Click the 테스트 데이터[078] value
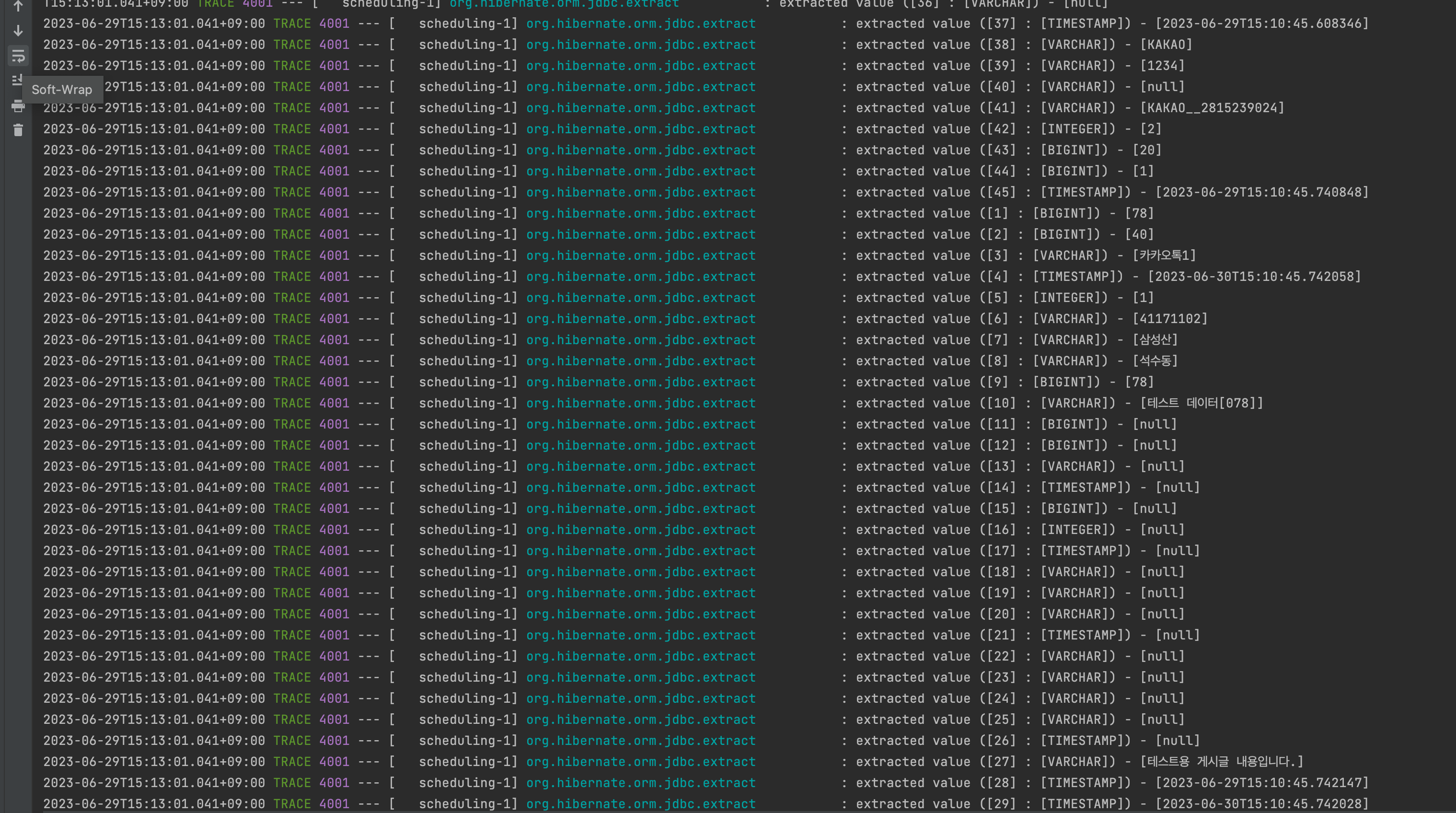 click(1201, 403)
